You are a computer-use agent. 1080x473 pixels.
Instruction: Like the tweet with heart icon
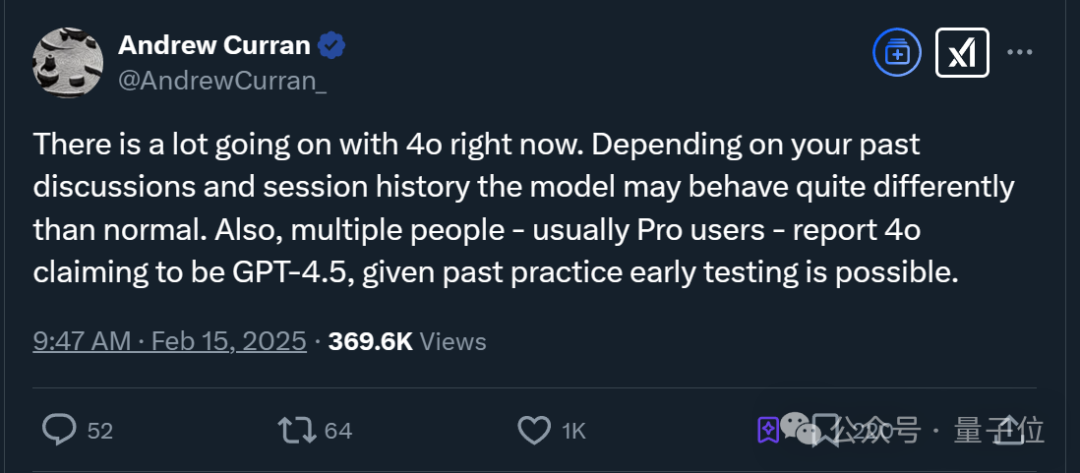click(534, 430)
